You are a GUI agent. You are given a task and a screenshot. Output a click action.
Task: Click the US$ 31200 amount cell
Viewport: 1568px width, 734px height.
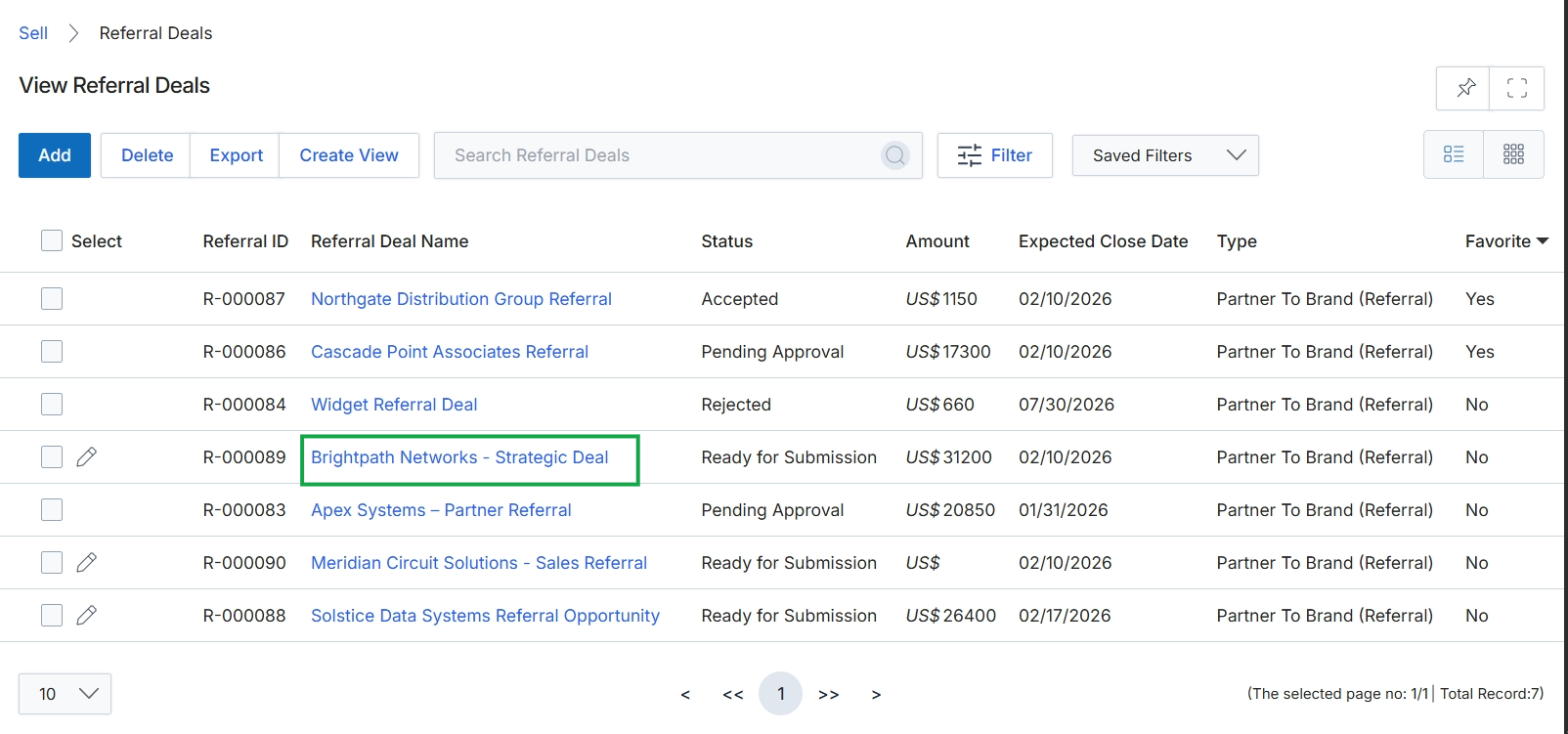click(x=948, y=457)
